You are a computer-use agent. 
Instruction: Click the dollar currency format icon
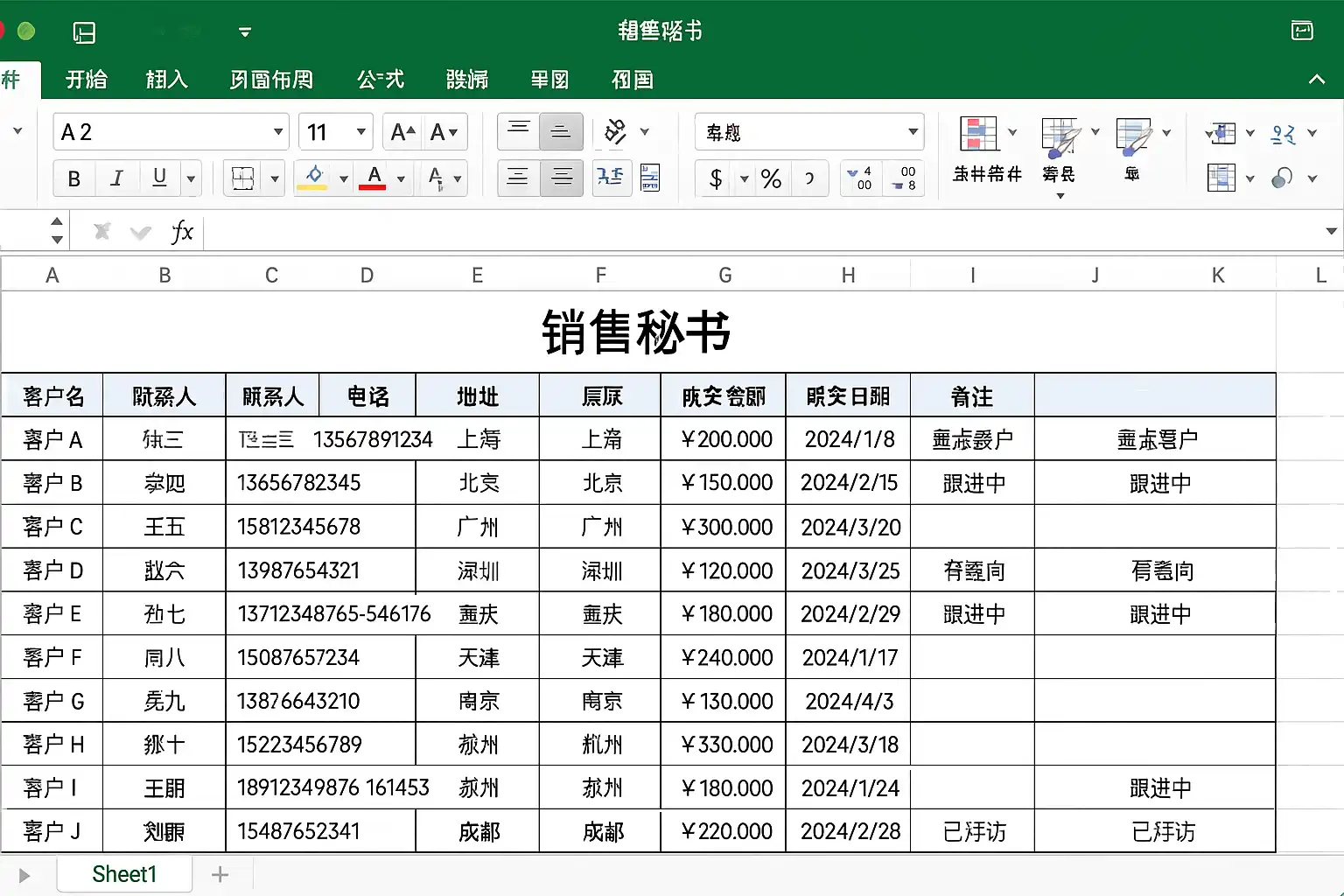click(716, 178)
